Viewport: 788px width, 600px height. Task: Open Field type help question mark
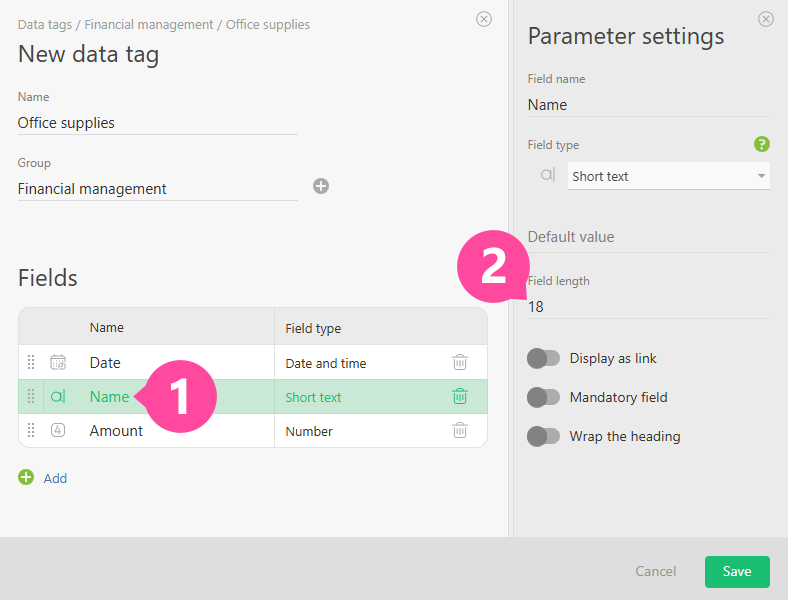[761, 145]
